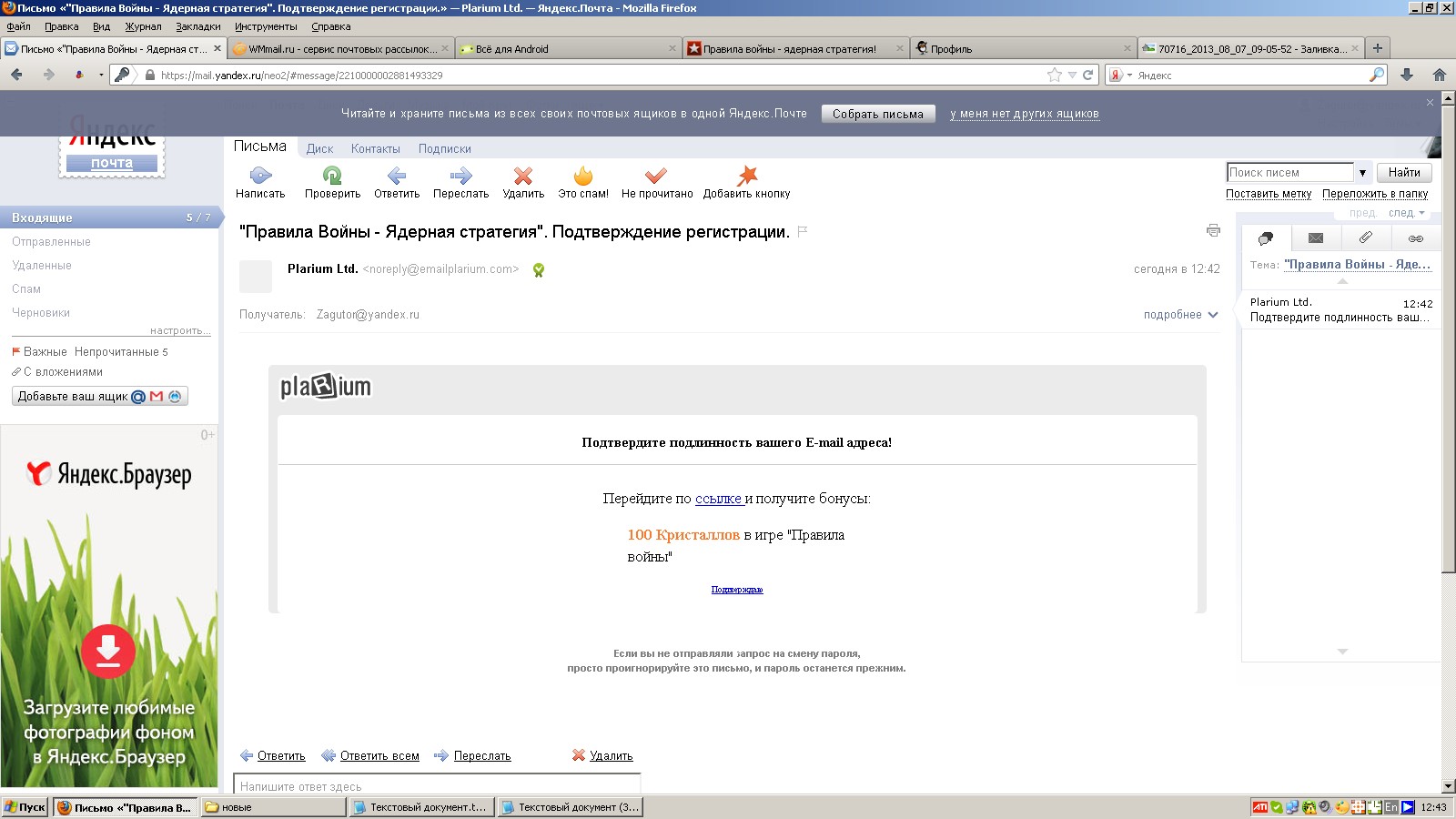
Task: Open the Правка menu
Action: [x=61, y=26]
